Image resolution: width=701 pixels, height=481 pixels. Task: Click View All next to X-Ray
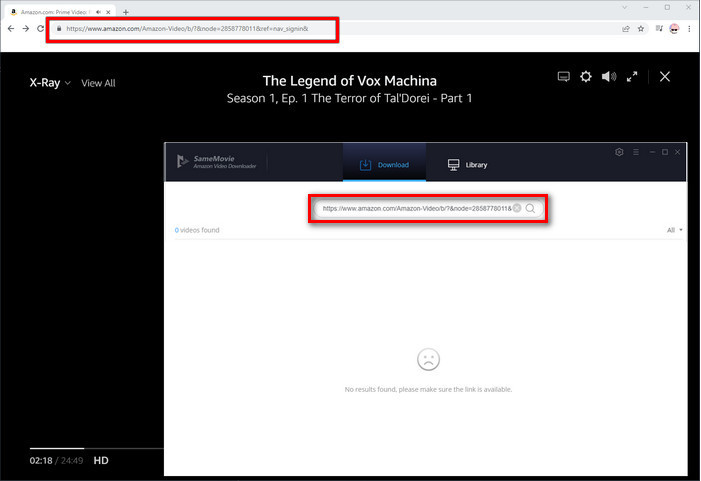(98, 83)
